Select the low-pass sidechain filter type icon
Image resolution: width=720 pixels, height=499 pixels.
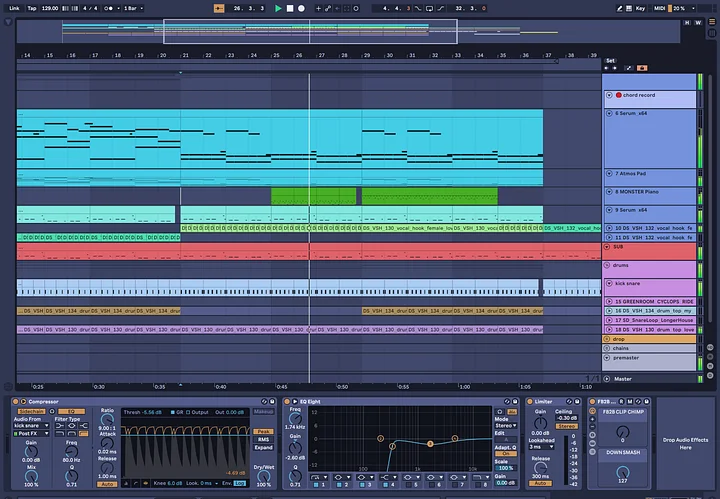pyautogui.click(x=60, y=433)
